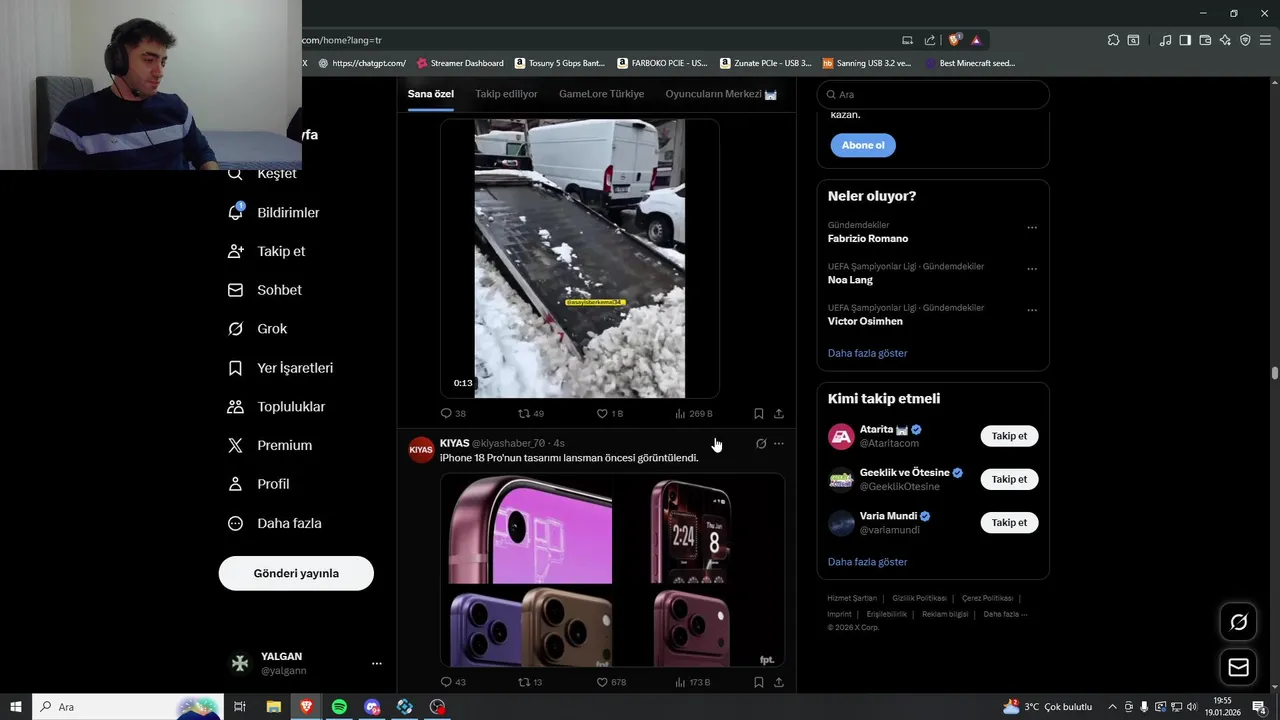Like the KIYAS iPhone post
1280x720 pixels.
611,682
